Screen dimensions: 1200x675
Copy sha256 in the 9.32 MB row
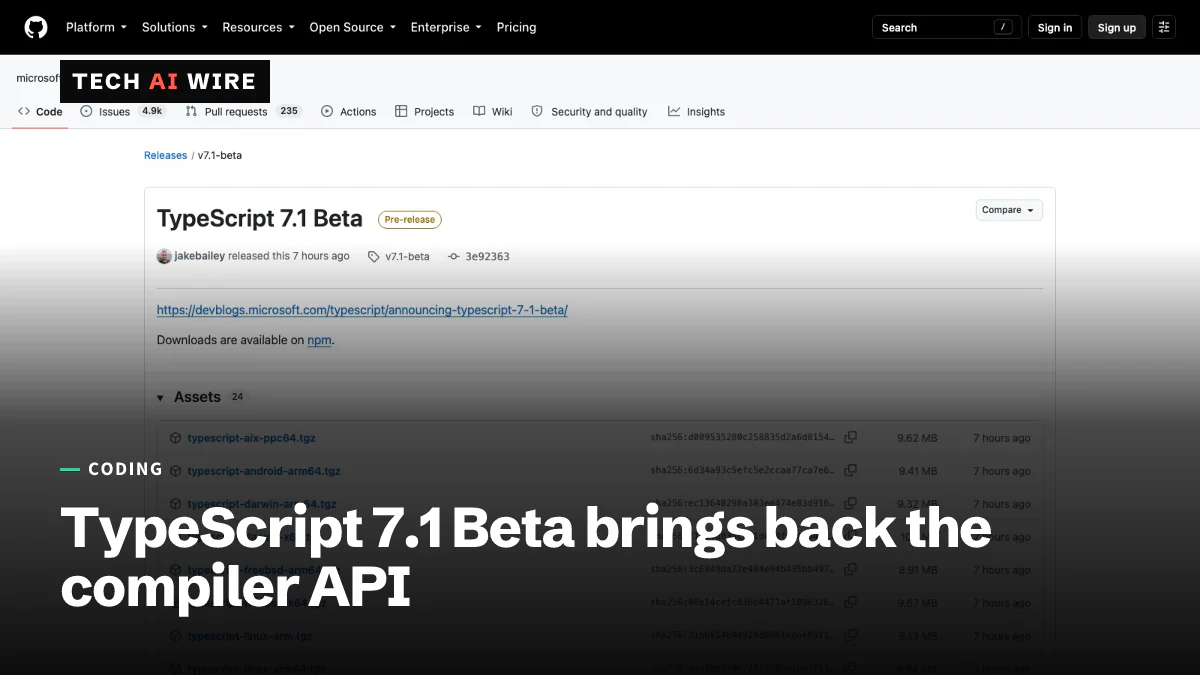[x=850, y=503]
